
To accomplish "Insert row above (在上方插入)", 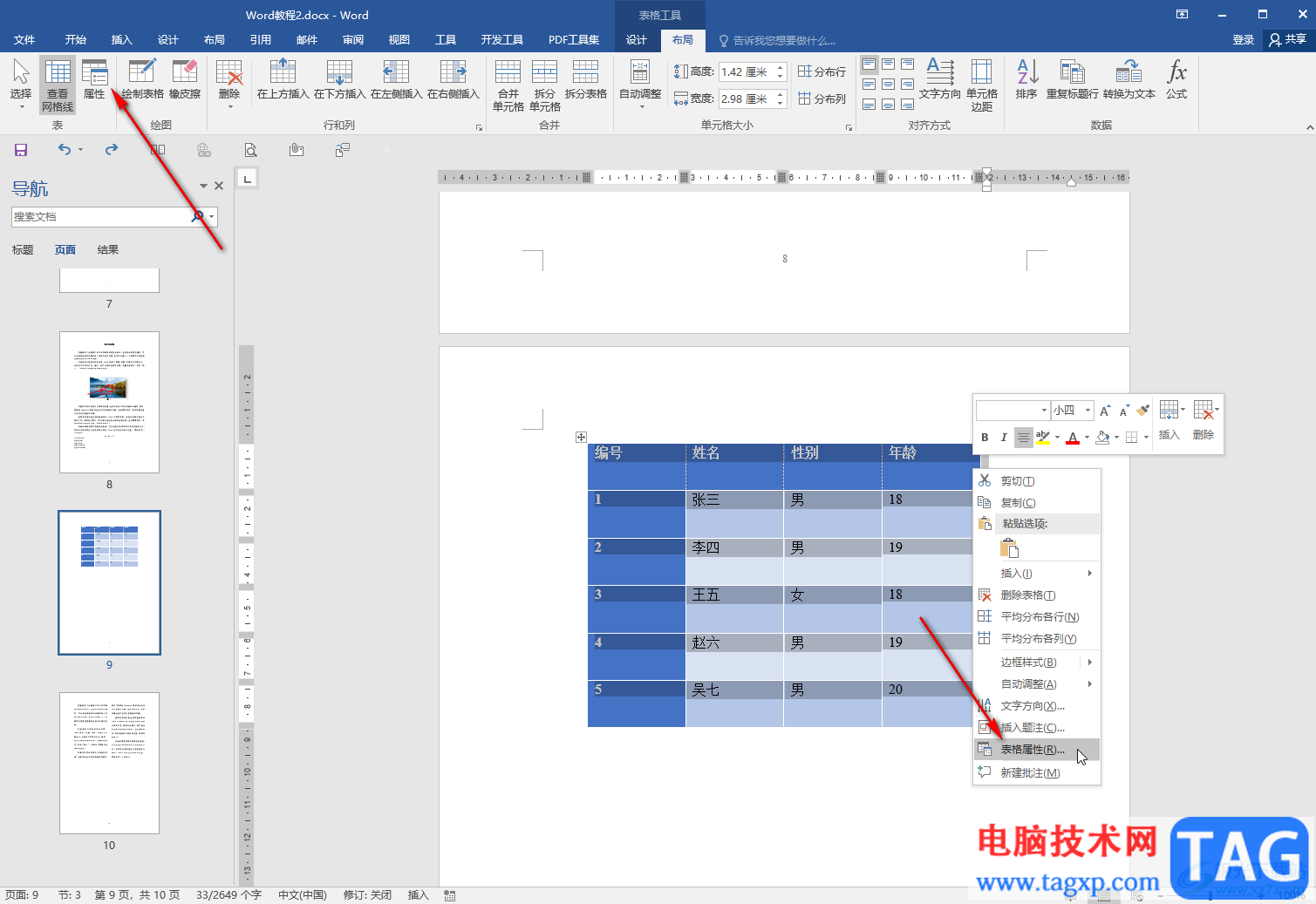I will click(283, 79).
